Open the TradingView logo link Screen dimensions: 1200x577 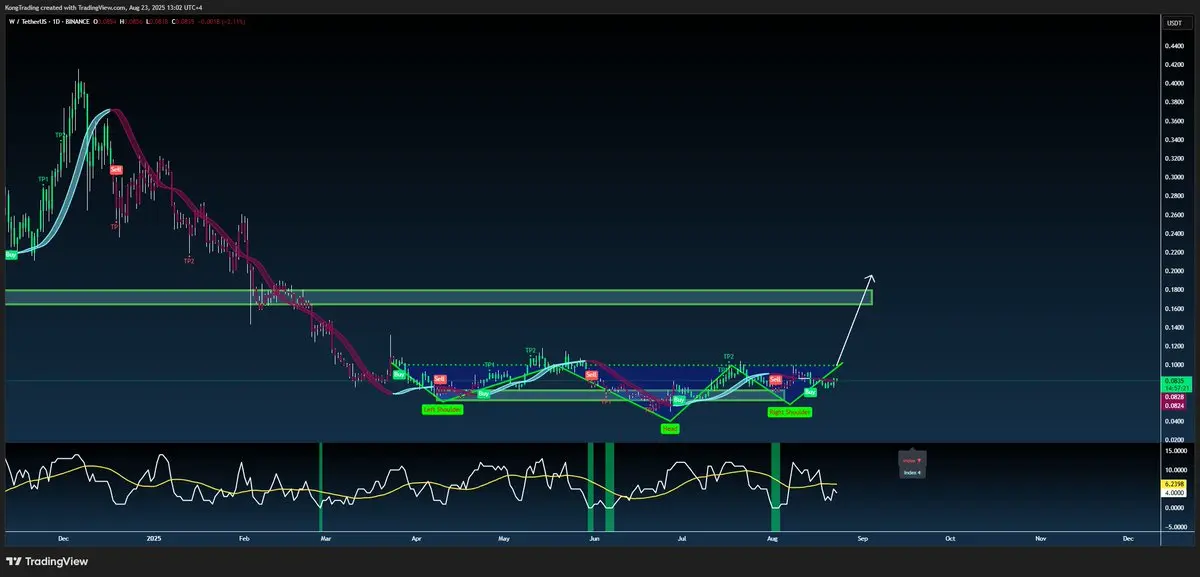[48, 562]
